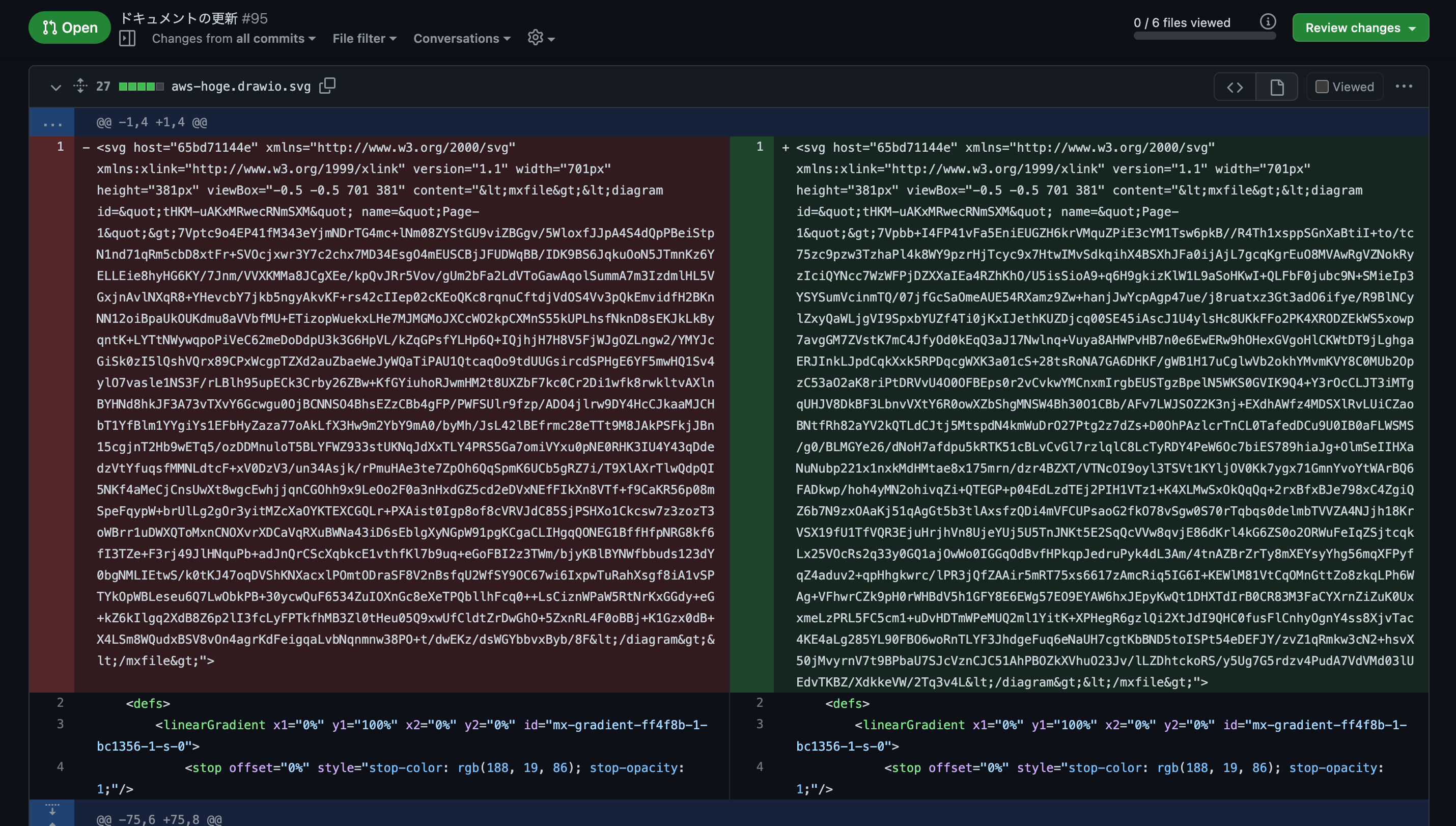
Task: Toggle the file tree sidebar icon
Action: pyautogui.click(x=127, y=39)
